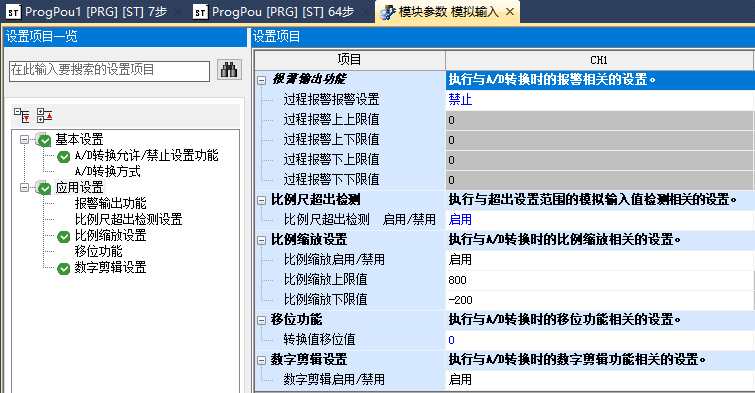Viewport: 755px width, 393px height.
Task: Click 转换值移位值 cell showing 0
Action: [599, 340]
